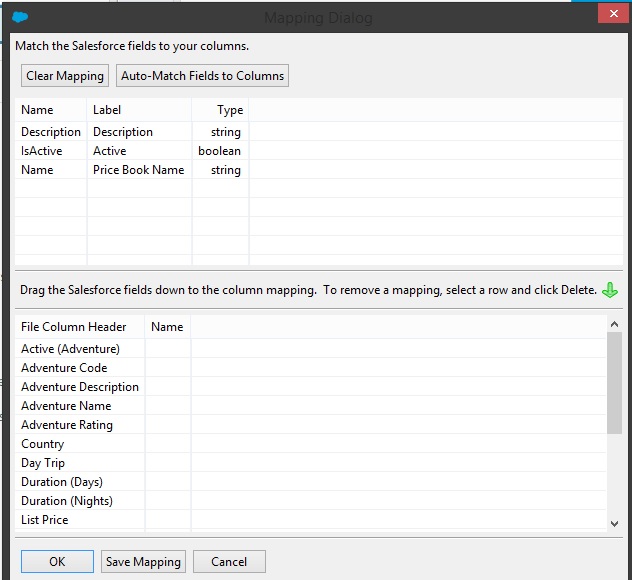Select the Description Salesforce field row
The image size is (632, 580).
coord(51,132)
